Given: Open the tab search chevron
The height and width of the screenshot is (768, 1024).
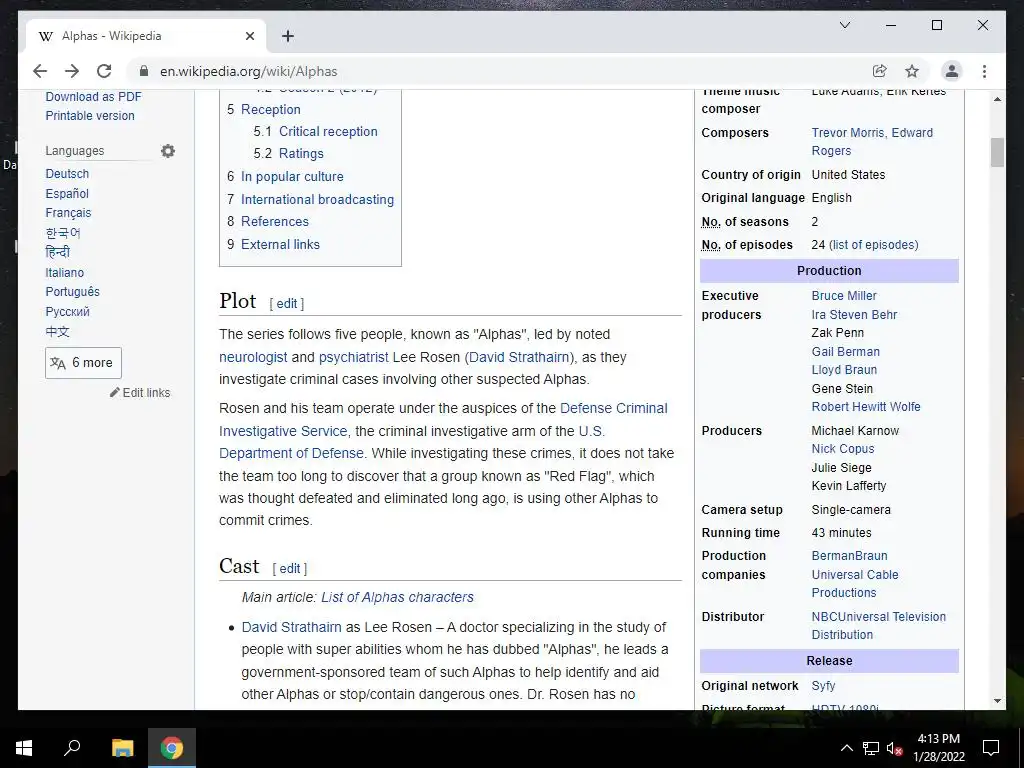Looking at the screenshot, I should pos(844,25).
